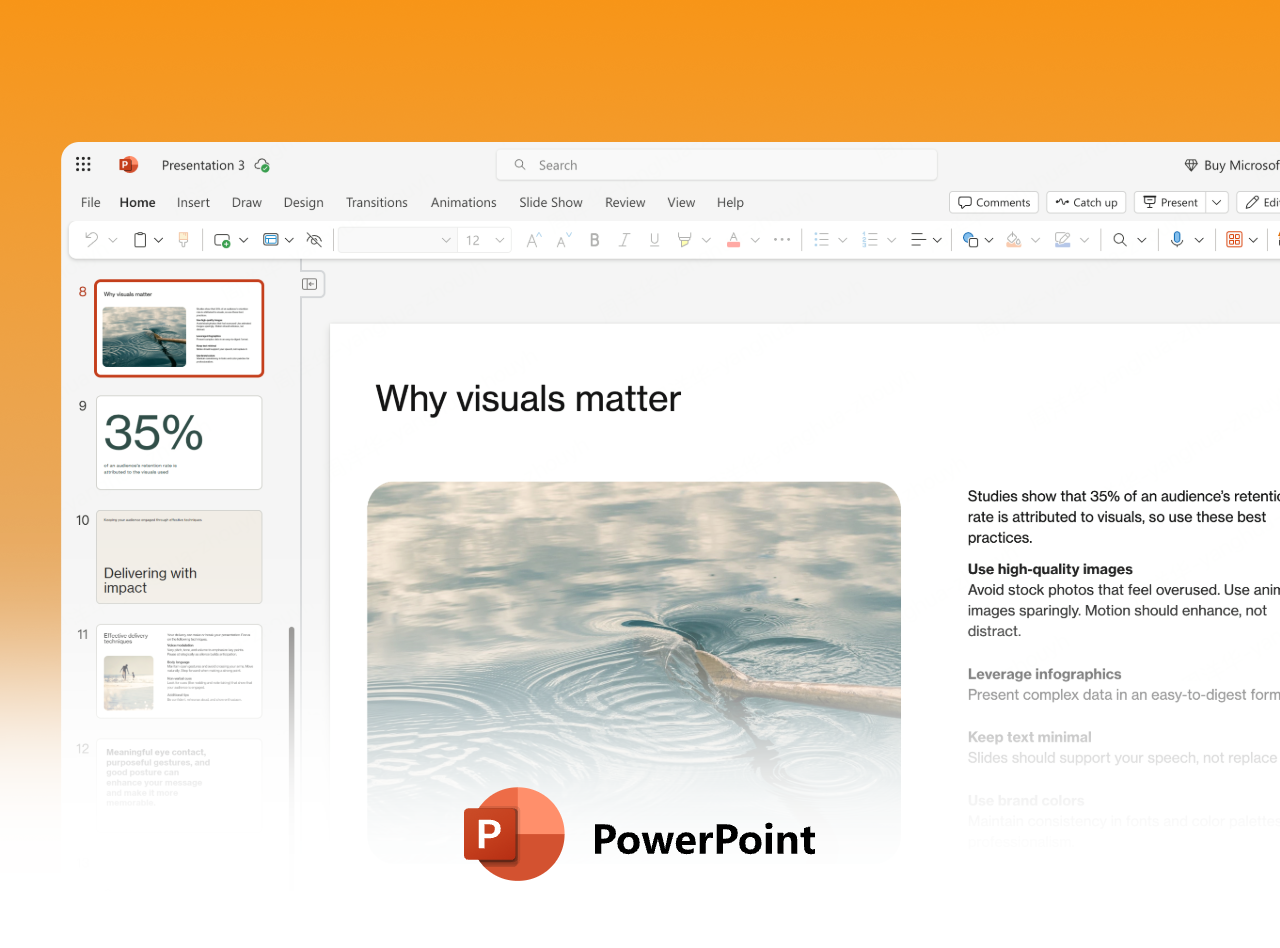Open the Help tab

730,202
